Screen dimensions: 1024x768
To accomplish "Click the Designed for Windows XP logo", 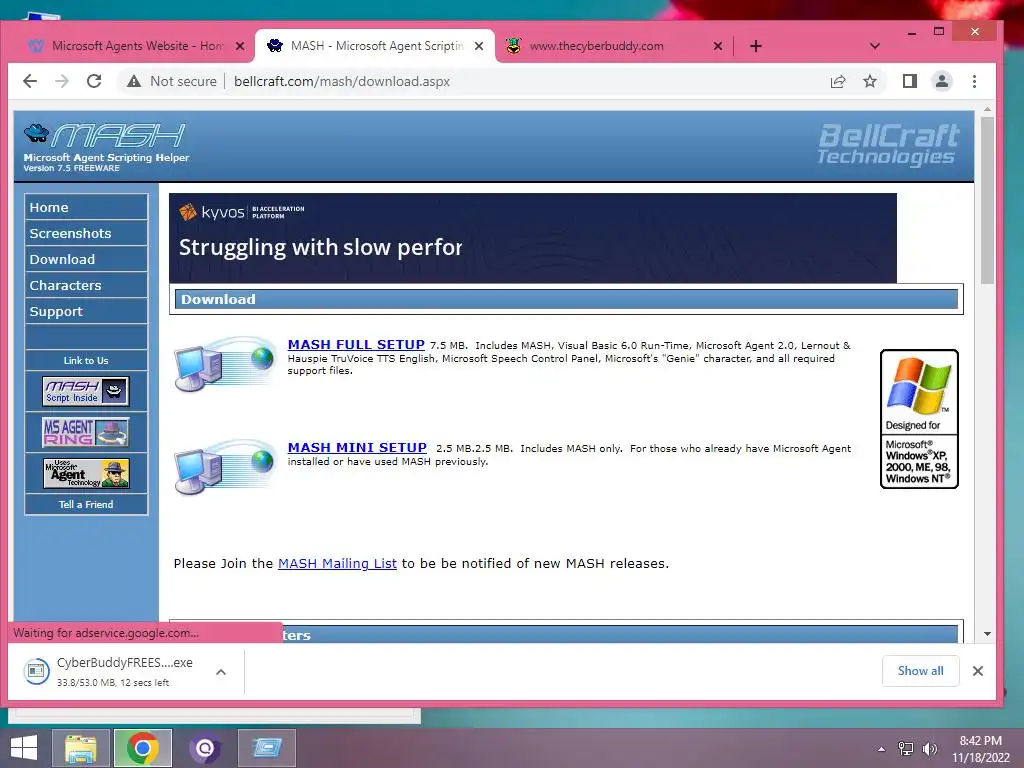I will [919, 419].
